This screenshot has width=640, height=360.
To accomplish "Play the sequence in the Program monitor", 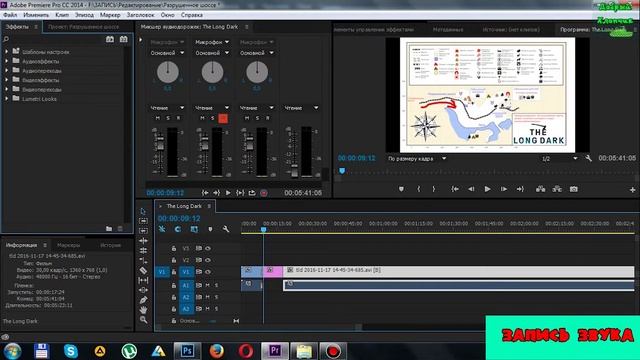I will tap(487, 189).
